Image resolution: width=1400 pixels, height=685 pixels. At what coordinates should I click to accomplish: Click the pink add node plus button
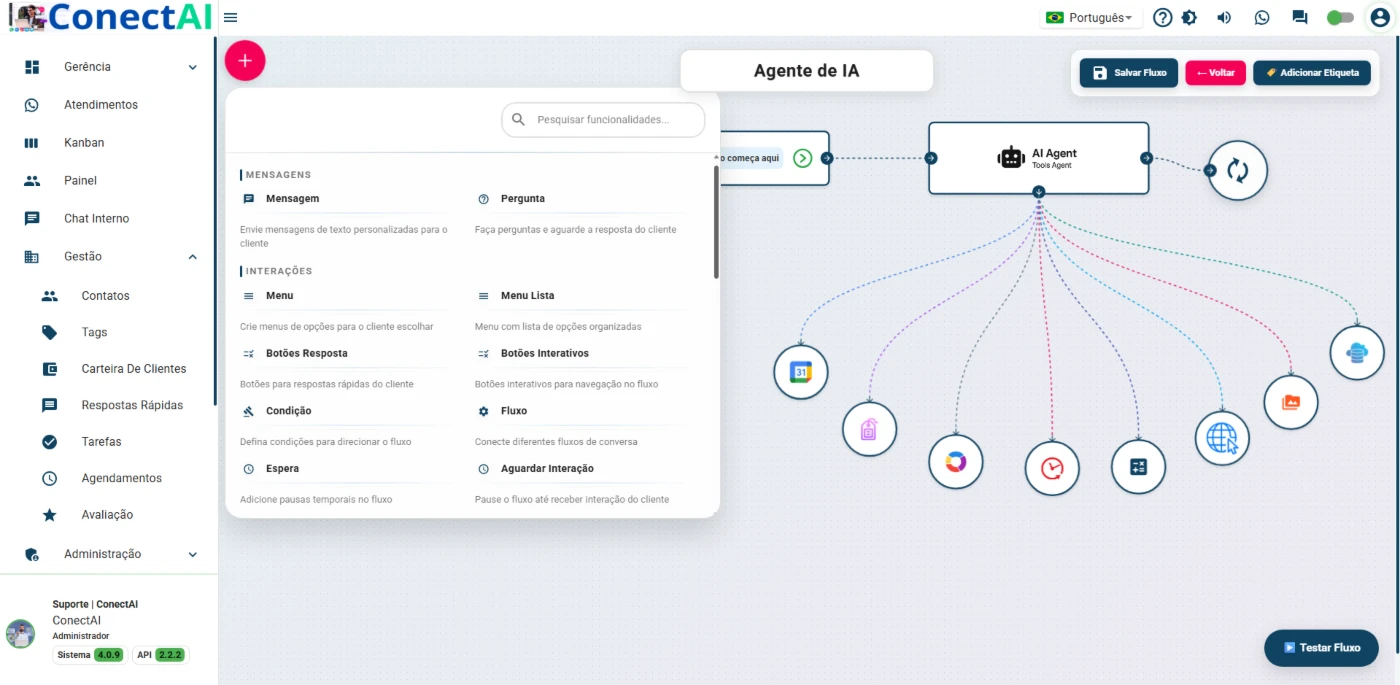245,61
